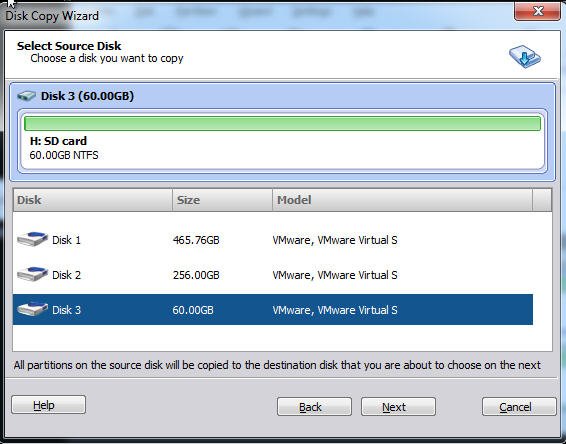
Task: Click the Disk 2 drive icon
Action: point(32,274)
